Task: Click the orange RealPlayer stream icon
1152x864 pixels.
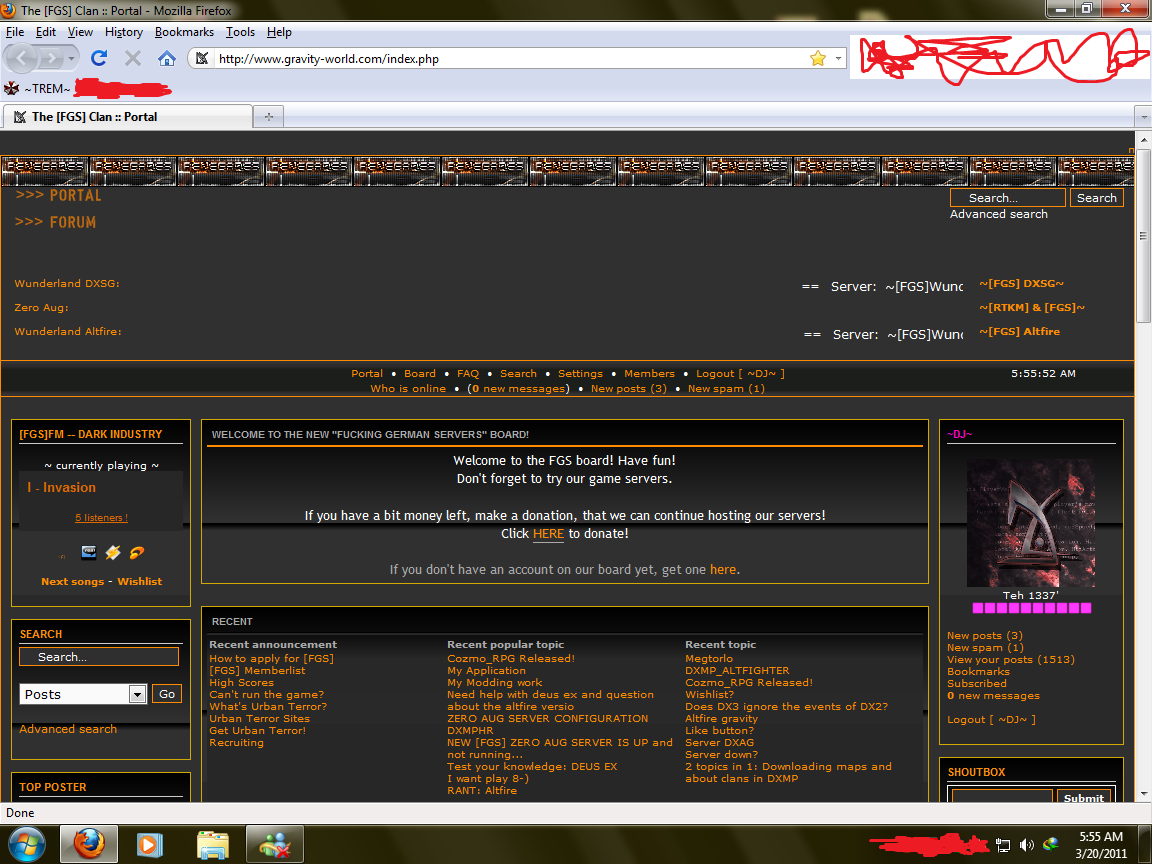Action: tap(136, 552)
